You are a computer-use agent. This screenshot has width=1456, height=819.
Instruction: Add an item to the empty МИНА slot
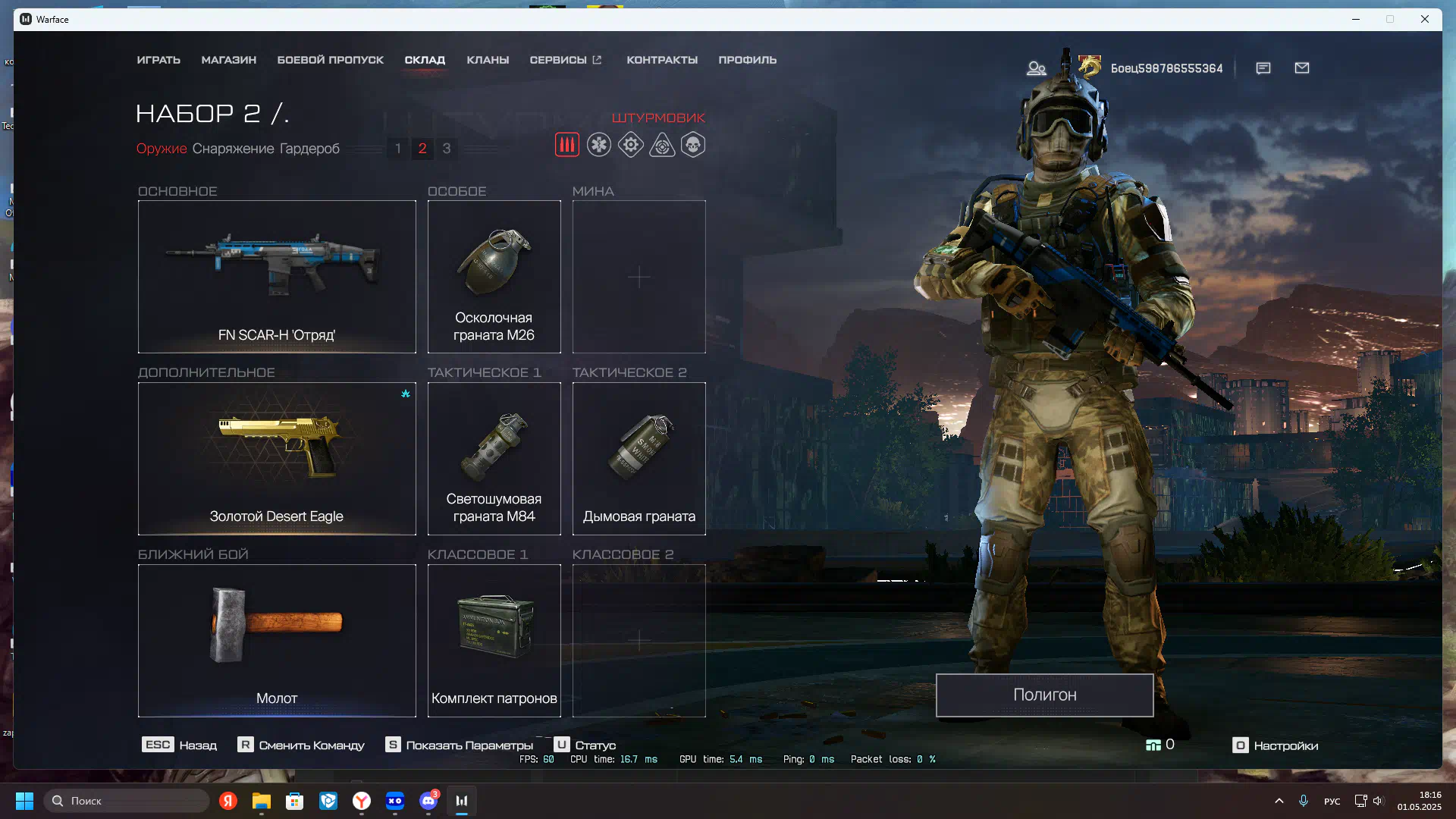coord(639,277)
